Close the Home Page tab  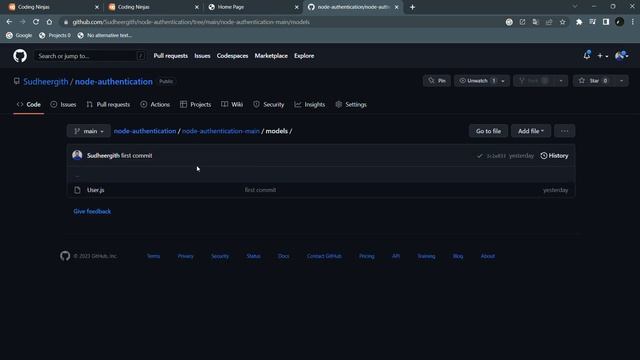pos(296,7)
